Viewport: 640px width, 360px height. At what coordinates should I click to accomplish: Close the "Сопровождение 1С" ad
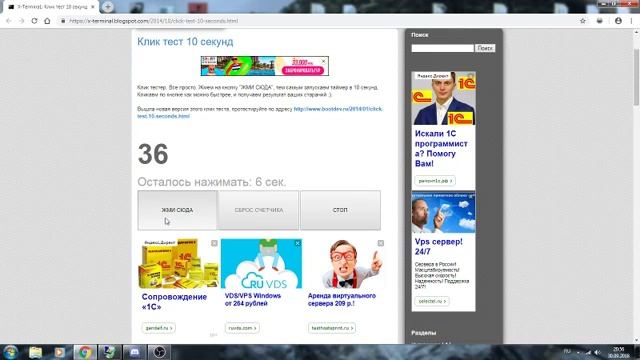point(214,243)
